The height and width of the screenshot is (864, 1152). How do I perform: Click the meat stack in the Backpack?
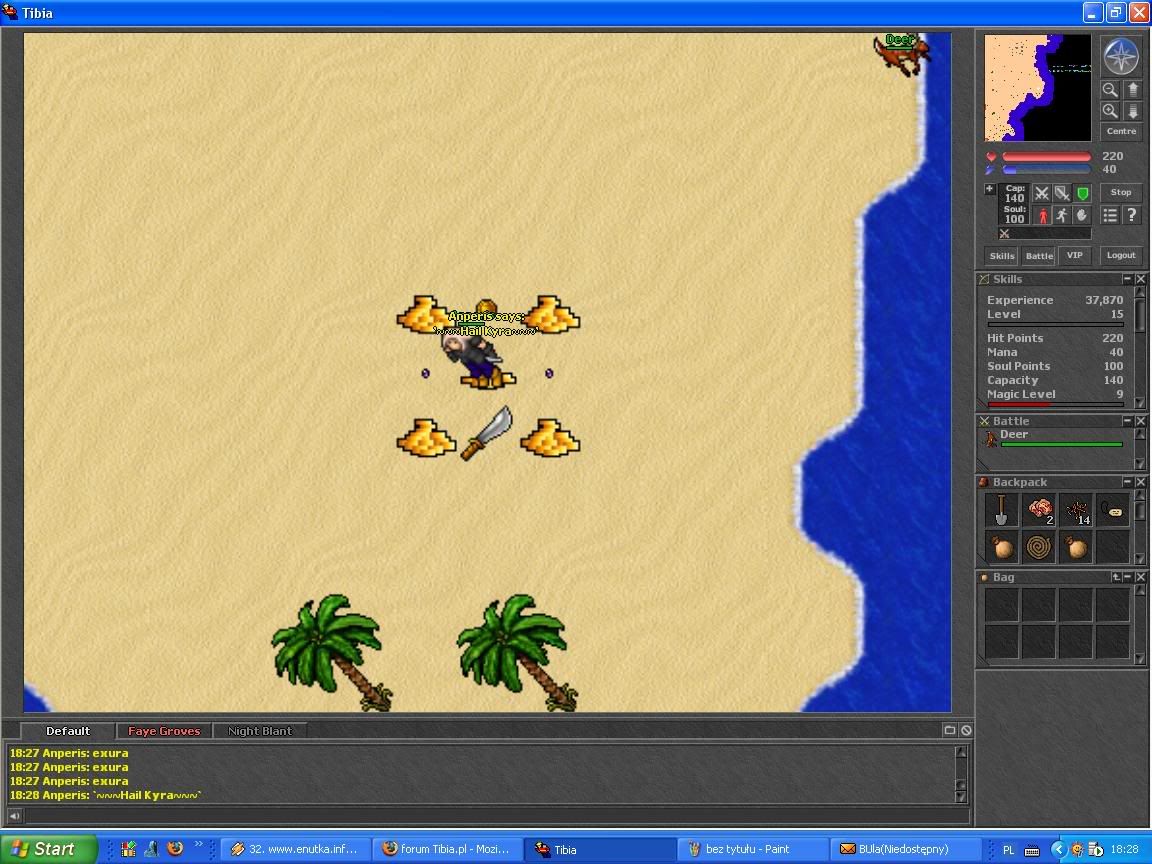pos(1039,510)
